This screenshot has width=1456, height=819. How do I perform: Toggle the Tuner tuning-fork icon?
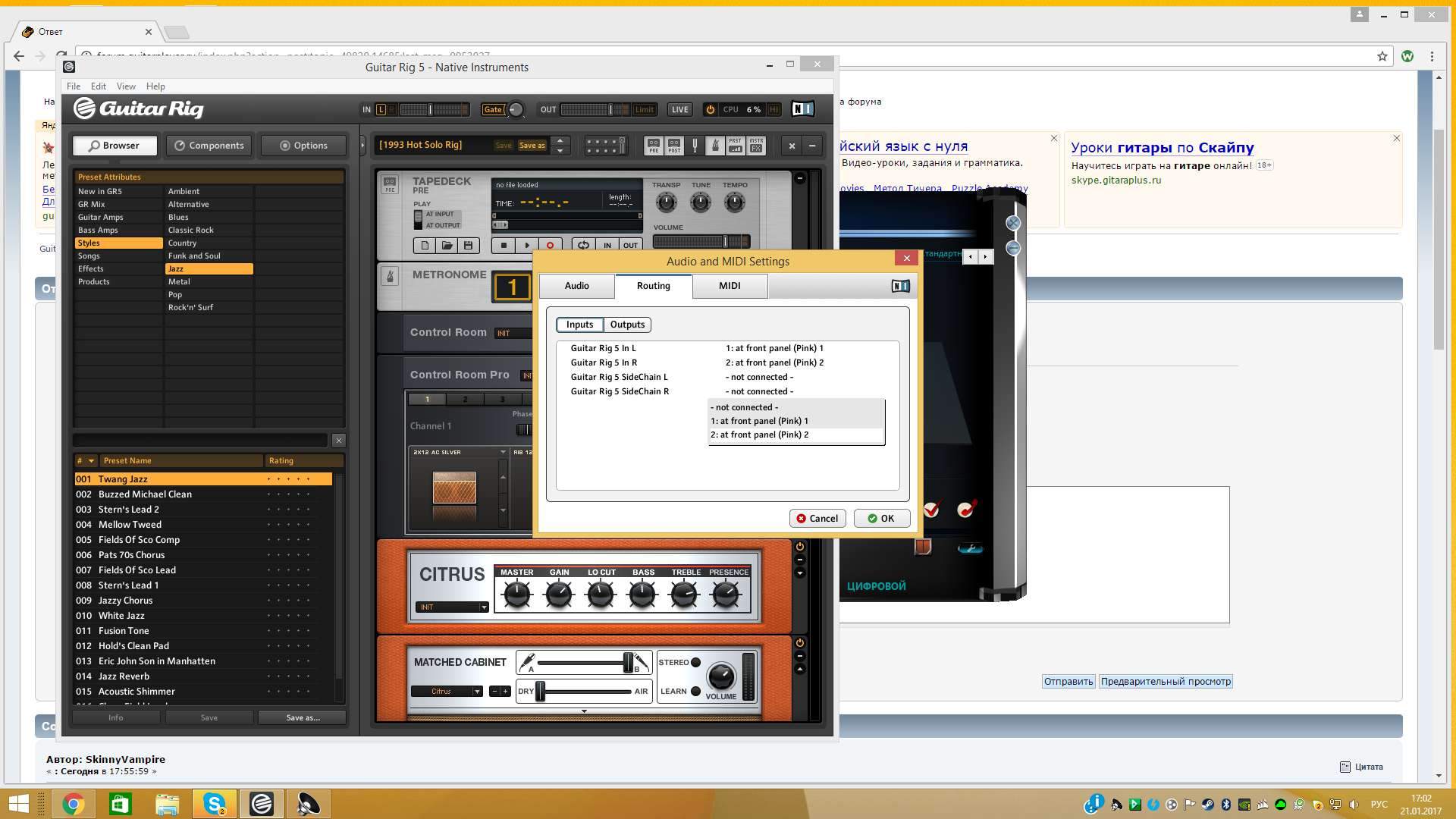pyautogui.click(x=695, y=146)
